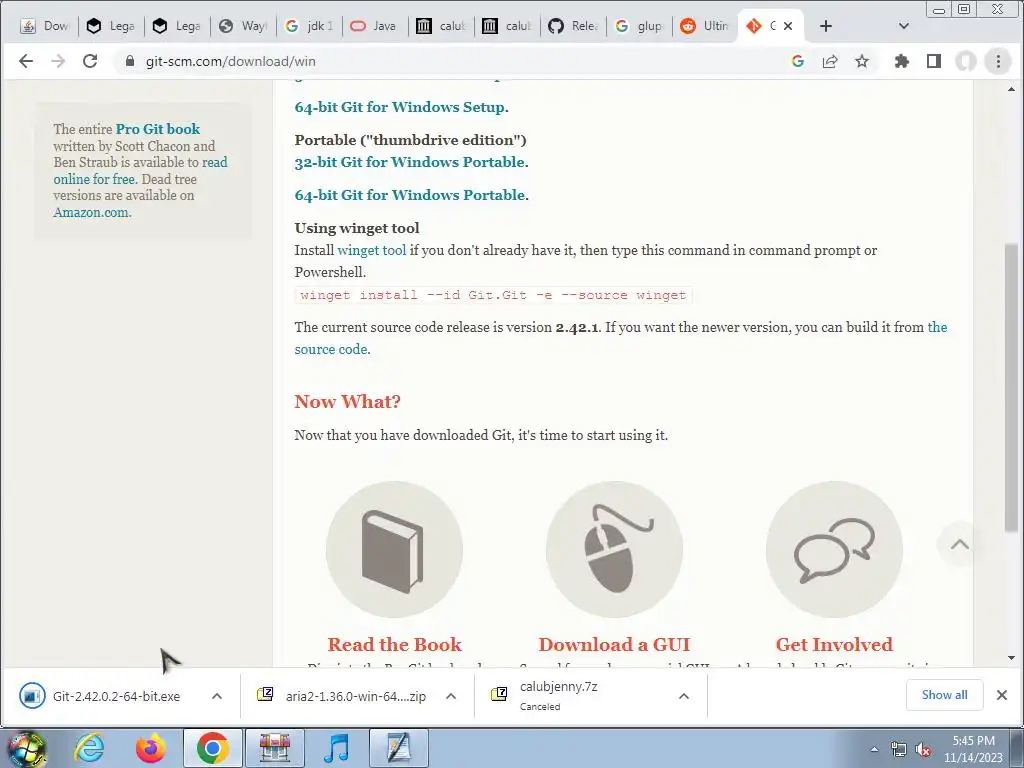Click the Get Involved heading link

click(x=835, y=645)
